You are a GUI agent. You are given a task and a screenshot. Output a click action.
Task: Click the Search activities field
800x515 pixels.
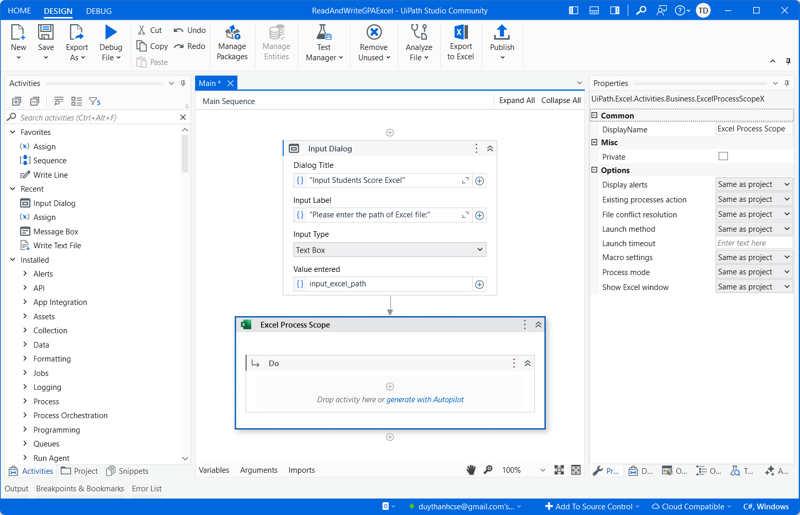97,117
